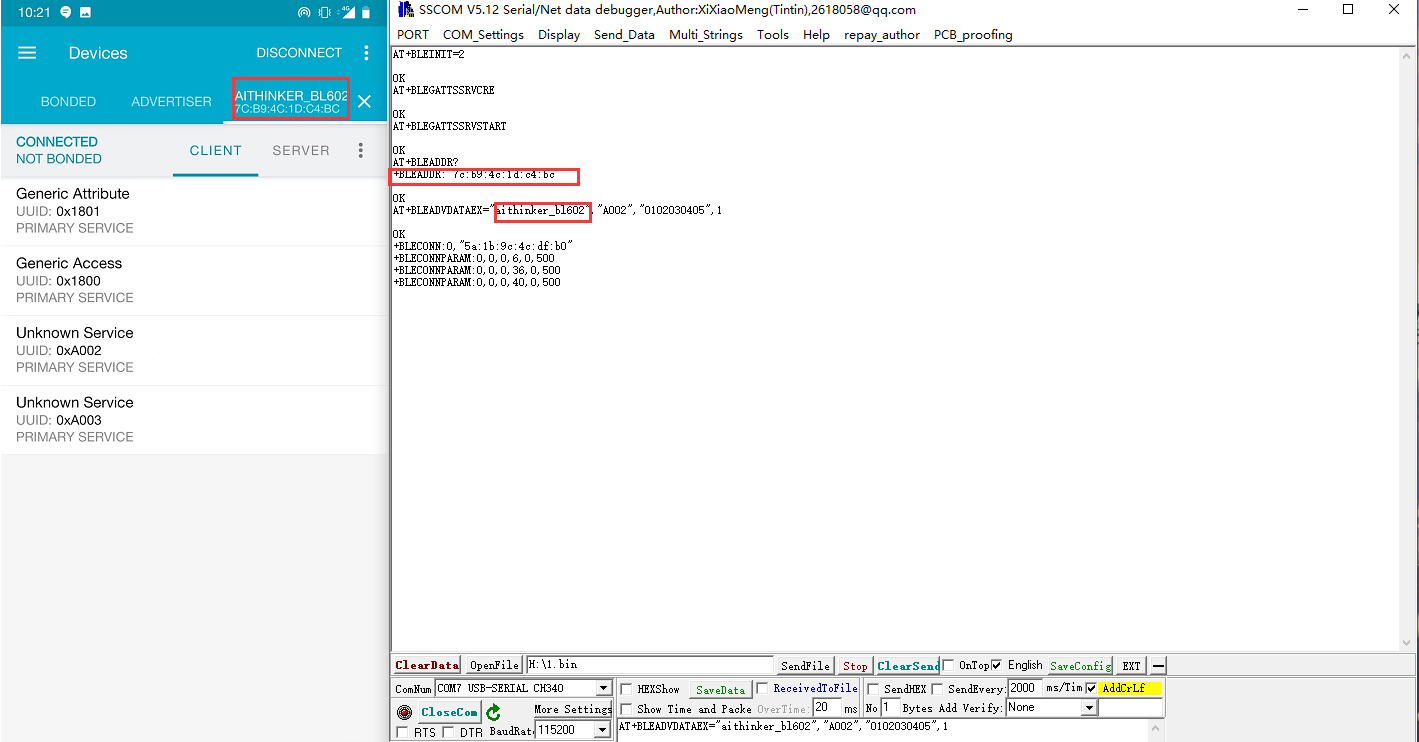
Task: Open the repay_author menu
Action: point(882,34)
